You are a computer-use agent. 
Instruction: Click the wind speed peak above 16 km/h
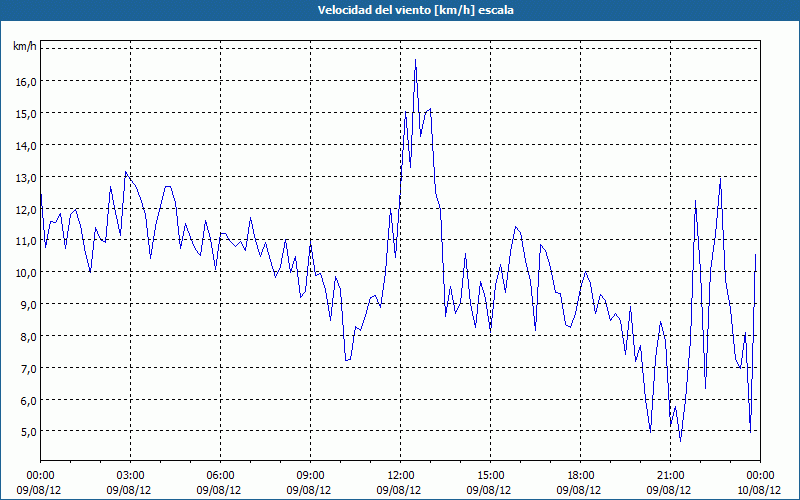click(x=415, y=60)
